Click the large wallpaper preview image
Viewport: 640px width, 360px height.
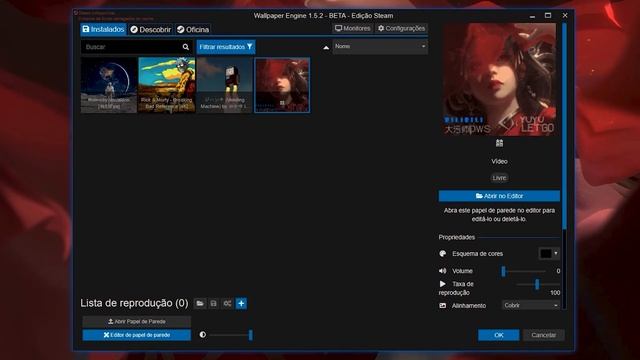tap(499, 79)
